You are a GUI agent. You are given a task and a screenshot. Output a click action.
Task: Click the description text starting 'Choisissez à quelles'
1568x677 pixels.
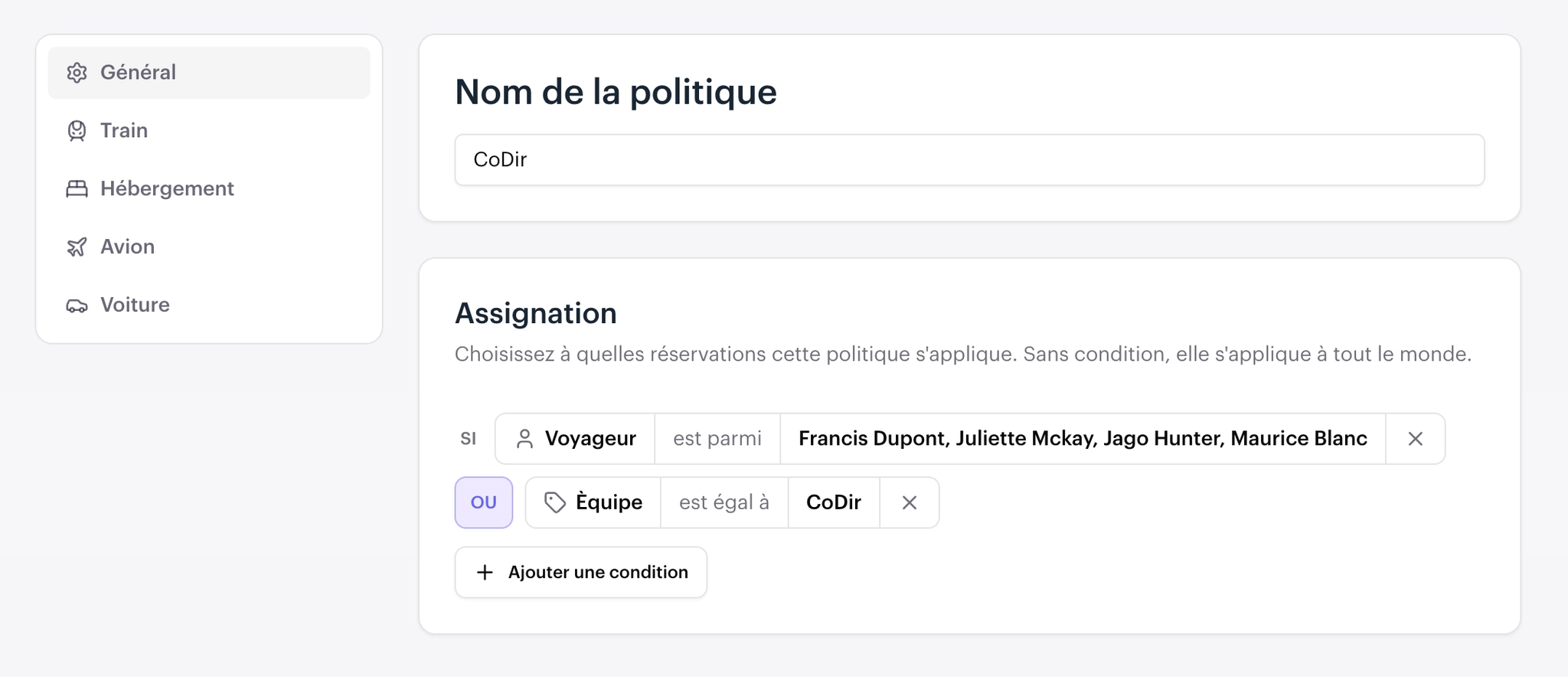963,355
